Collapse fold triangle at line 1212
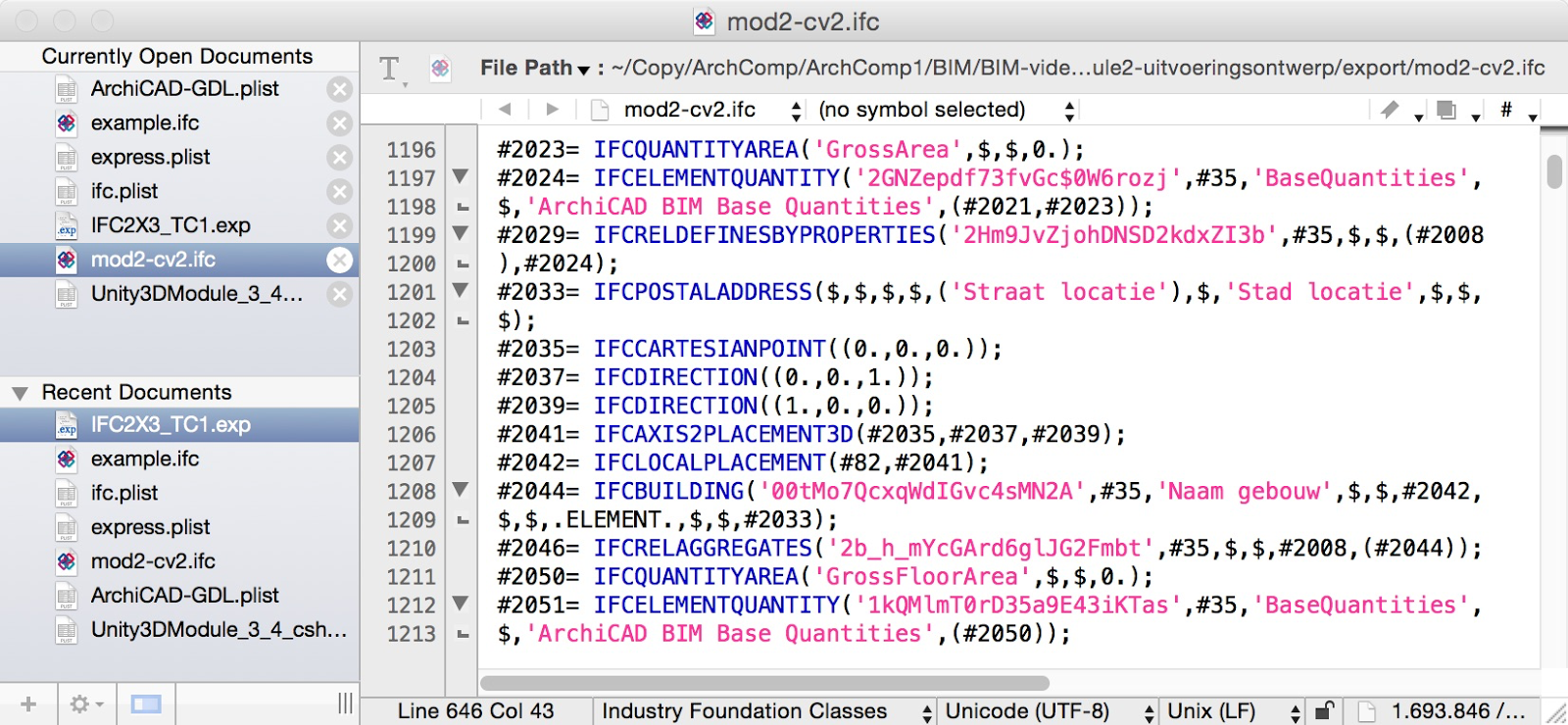1568x725 pixels. [x=460, y=604]
